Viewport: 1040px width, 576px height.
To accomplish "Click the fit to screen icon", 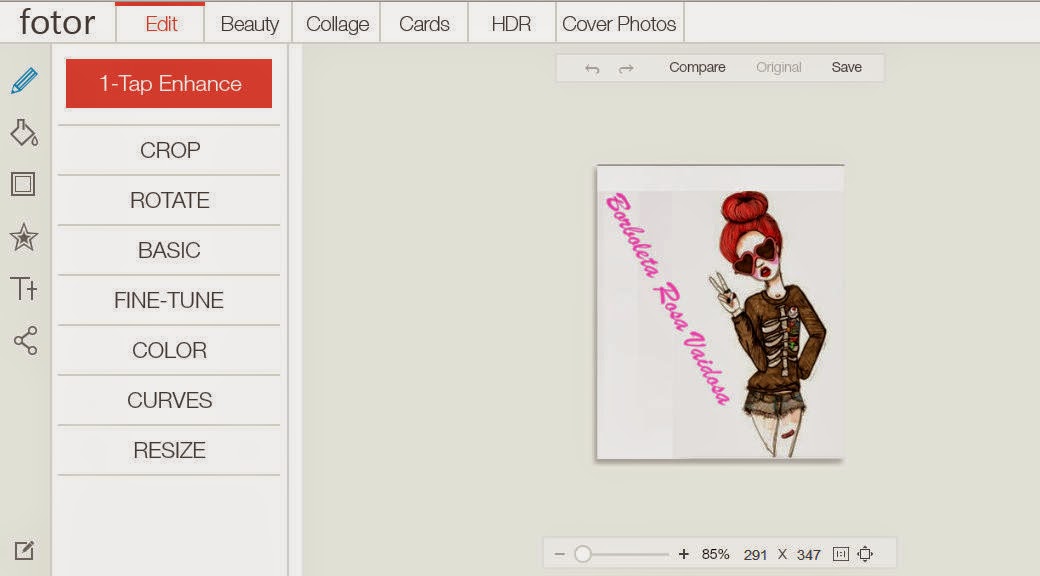I will click(865, 553).
